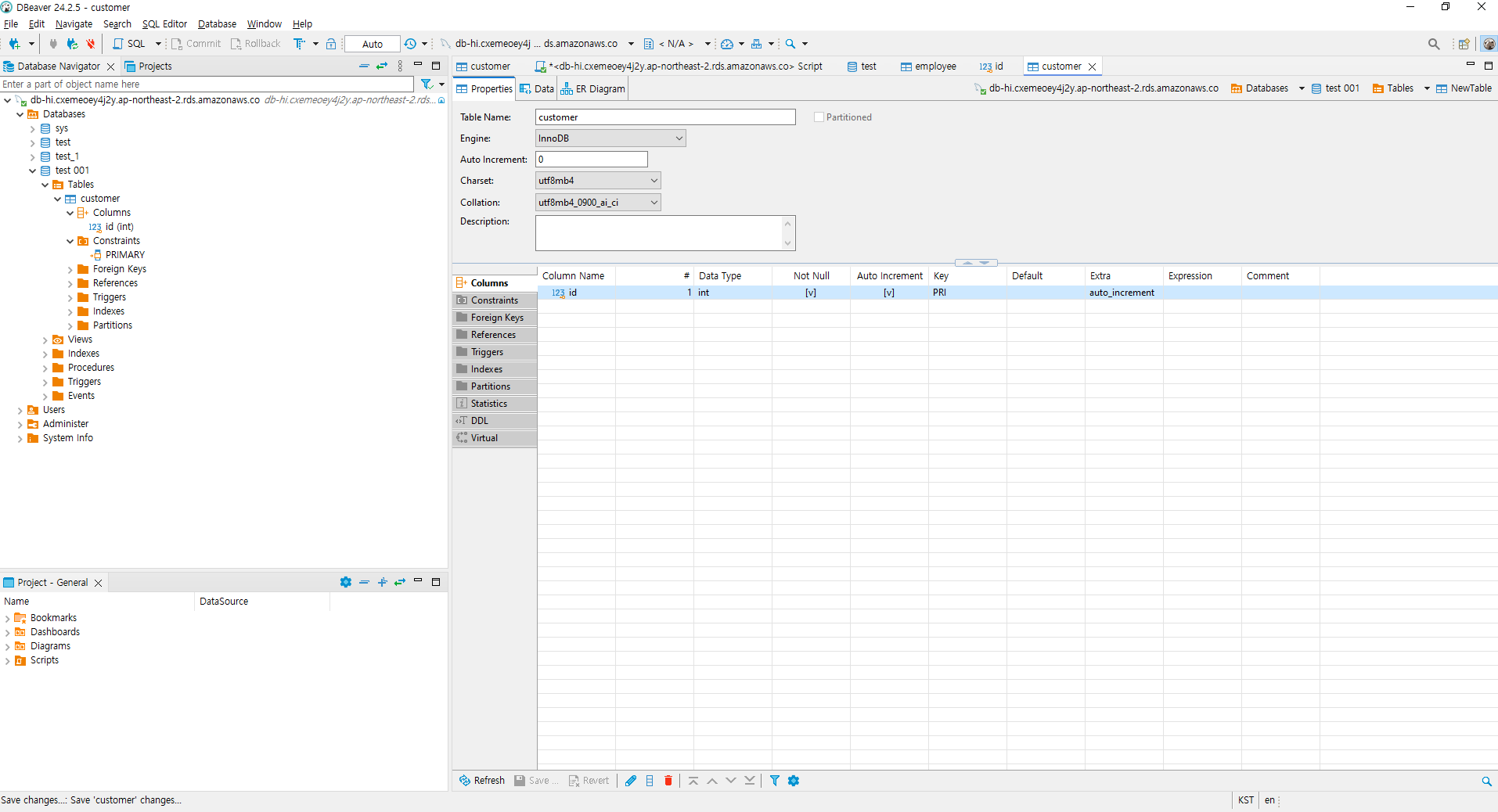Click the Databases breadcrumb
The height and width of the screenshot is (812, 1498).
pyautogui.click(x=1260, y=88)
